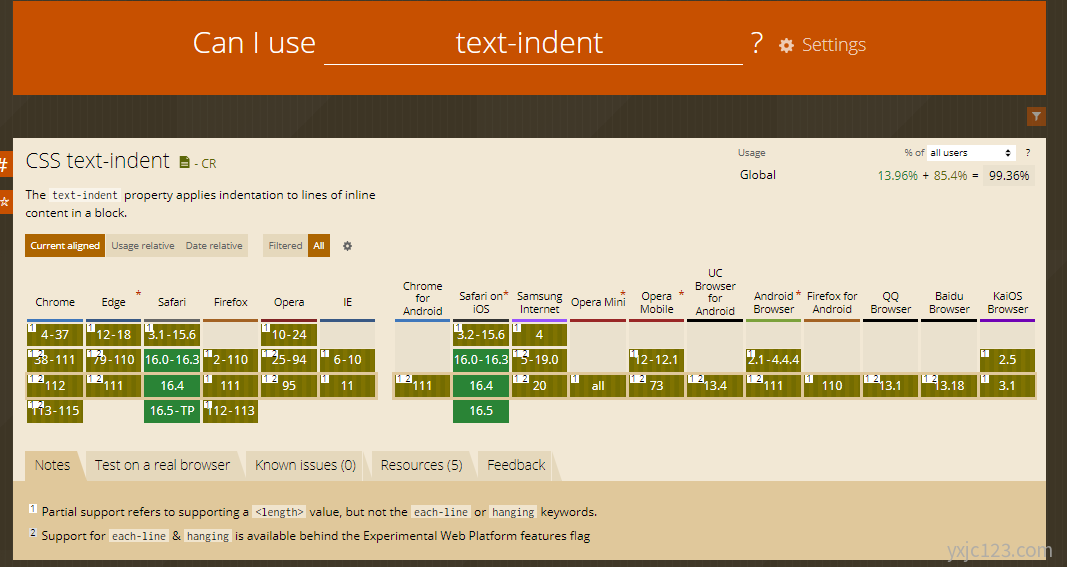This screenshot has width=1067, height=567.
Task: Click the Android Browser column header
Action: tap(774, 302)
